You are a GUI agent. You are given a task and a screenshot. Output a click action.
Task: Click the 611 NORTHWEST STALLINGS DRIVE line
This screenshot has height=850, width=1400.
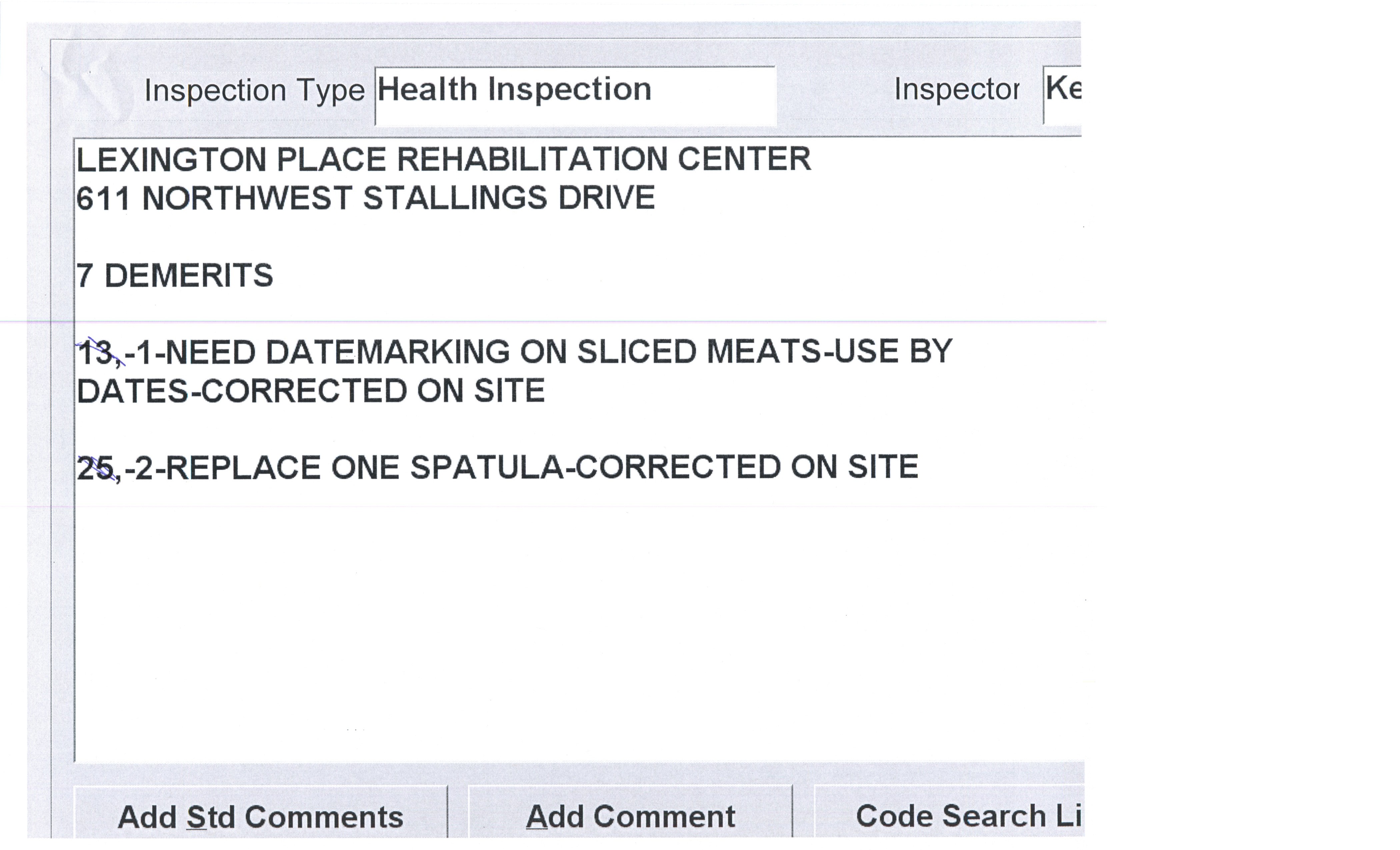[365, 199]
